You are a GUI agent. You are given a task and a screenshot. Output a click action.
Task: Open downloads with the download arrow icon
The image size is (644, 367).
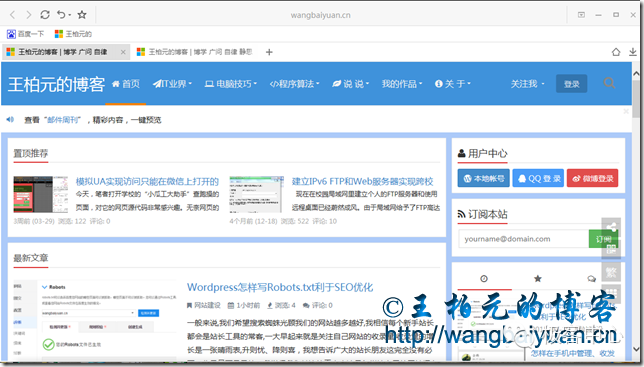coord(632,52)
